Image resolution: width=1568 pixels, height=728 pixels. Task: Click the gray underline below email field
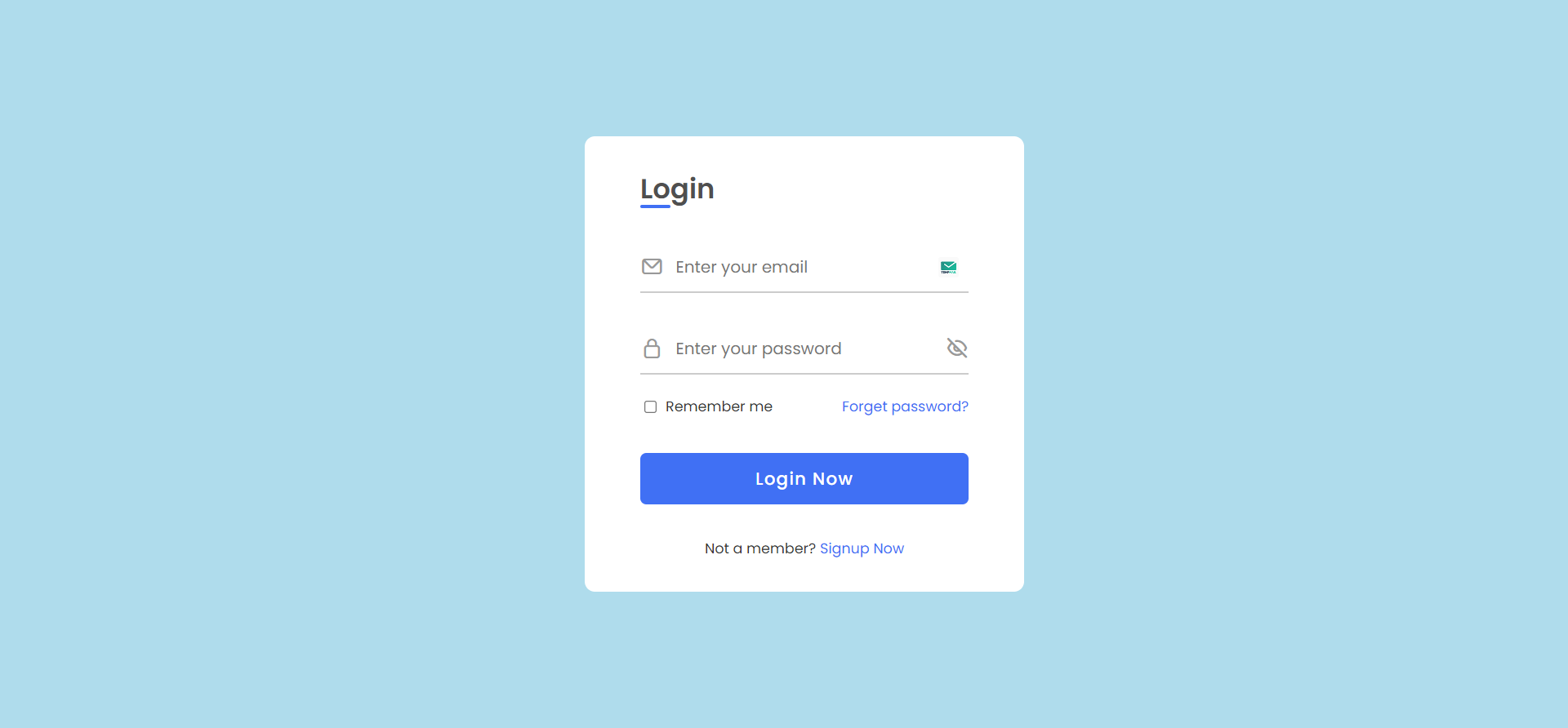tap(804, 292)
